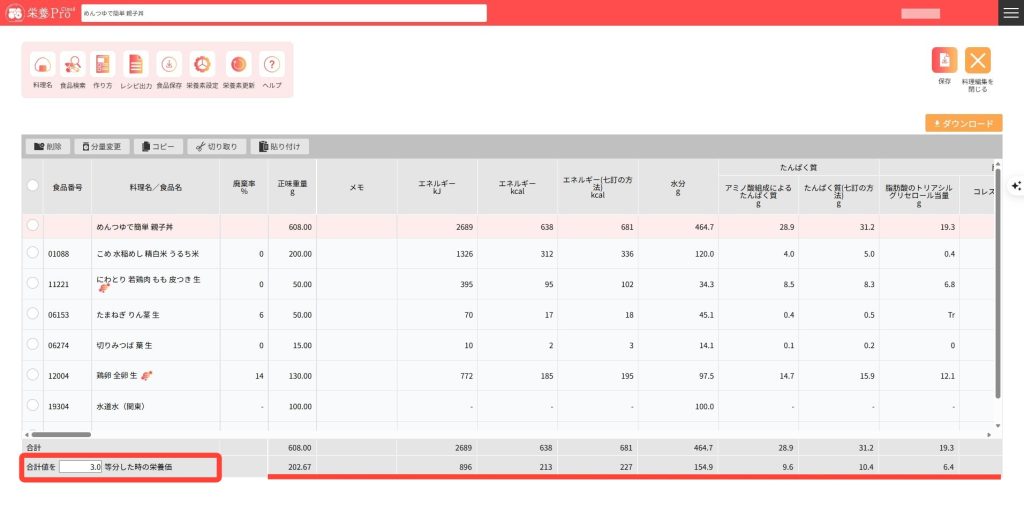Select the row for こめ 水稲めし 01088
Image resolution: width=1024 pixels, height=511 pixels.
tap(33, 253)
